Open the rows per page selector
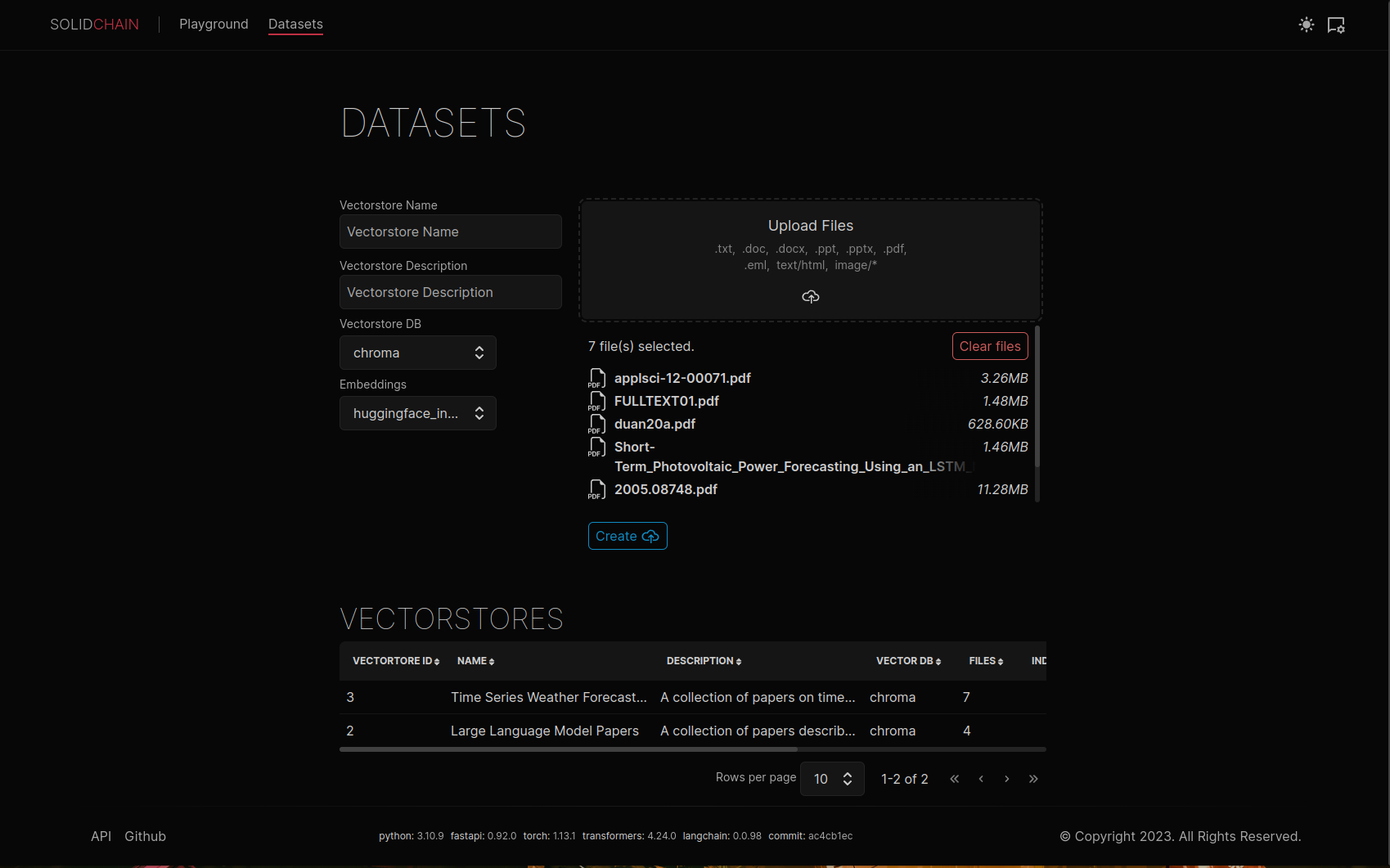 832,779
